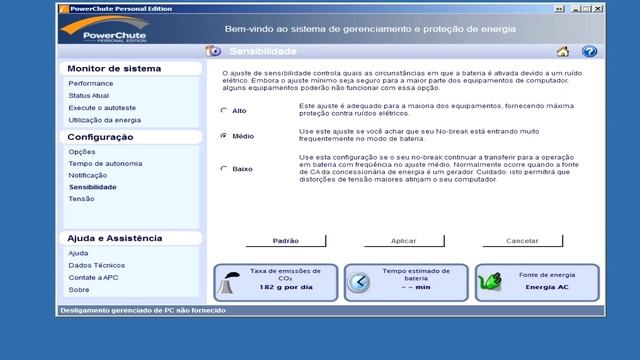Click the CO₂ emissions smokestack icon
Screen dimensions: 640x360
tap(229, 282)
